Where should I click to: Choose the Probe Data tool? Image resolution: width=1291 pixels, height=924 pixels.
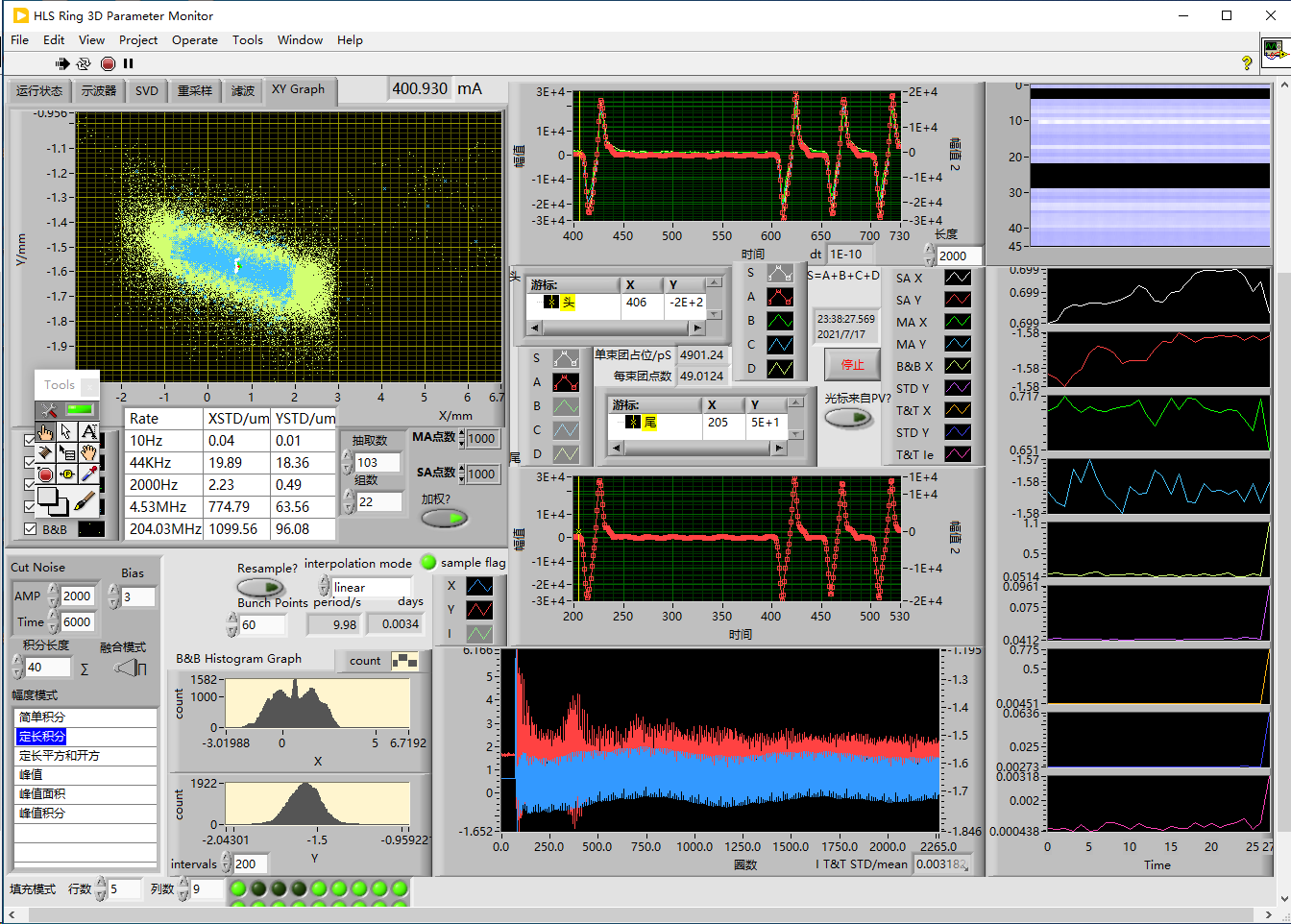67,474
